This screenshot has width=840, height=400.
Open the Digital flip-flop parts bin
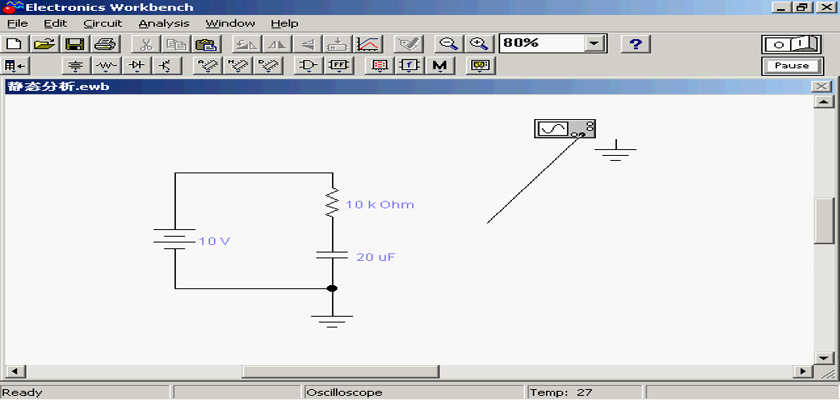coord(339,66)
